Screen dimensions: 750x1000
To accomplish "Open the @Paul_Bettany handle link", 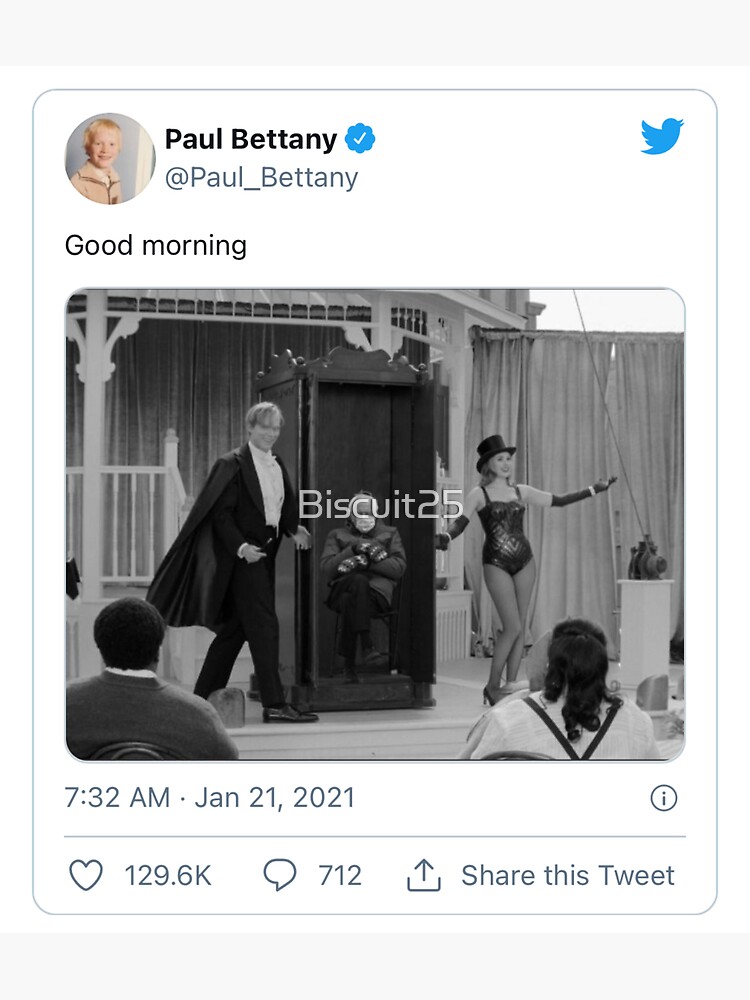I will [261, 178].
